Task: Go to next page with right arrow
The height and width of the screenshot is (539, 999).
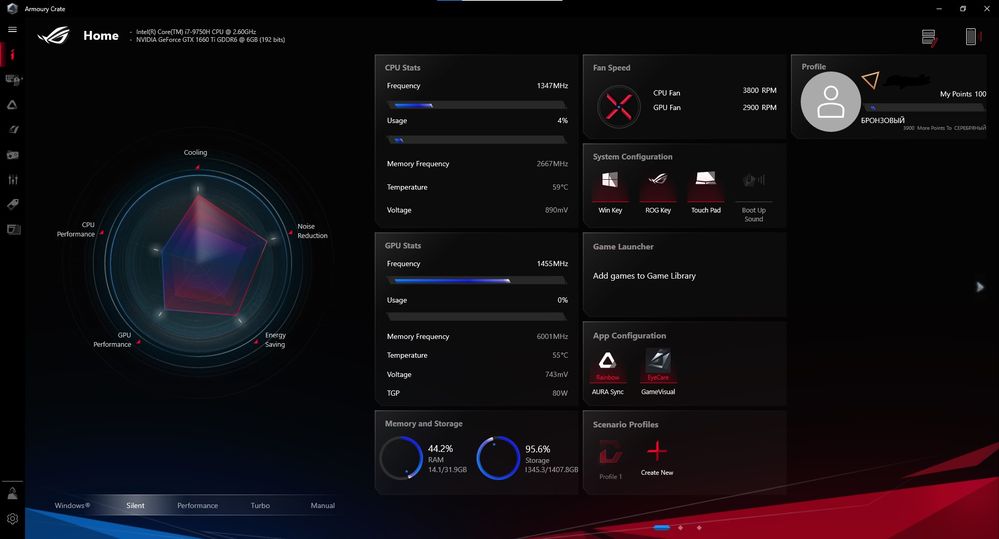Action: pyautogui.click(x=980, y=287)
